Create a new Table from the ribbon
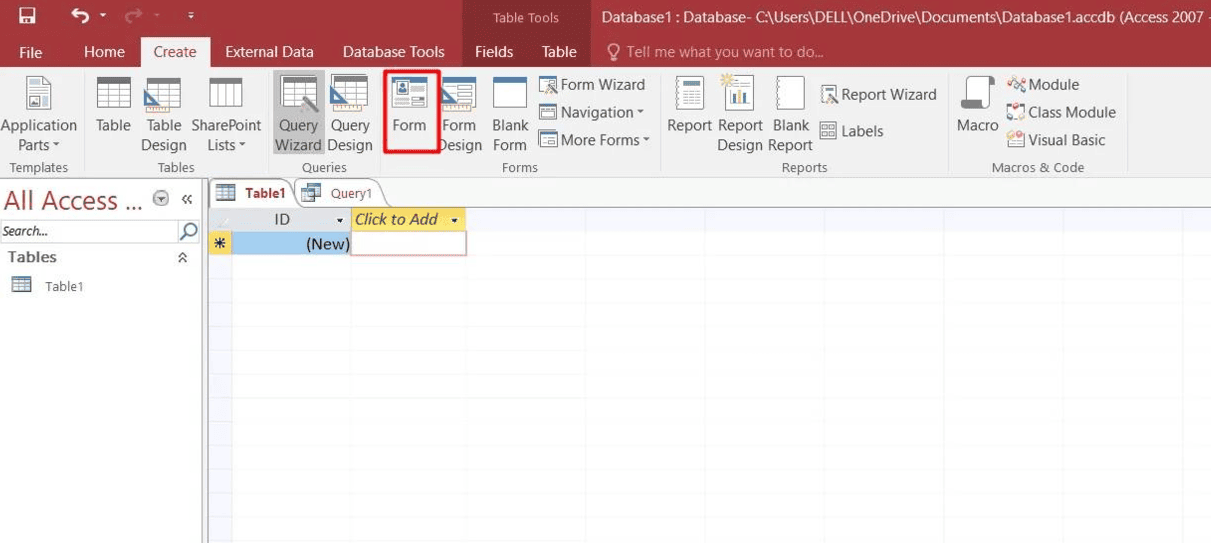Image resolution: width=1211 pixels, height=543 pixels. point(113,106)
